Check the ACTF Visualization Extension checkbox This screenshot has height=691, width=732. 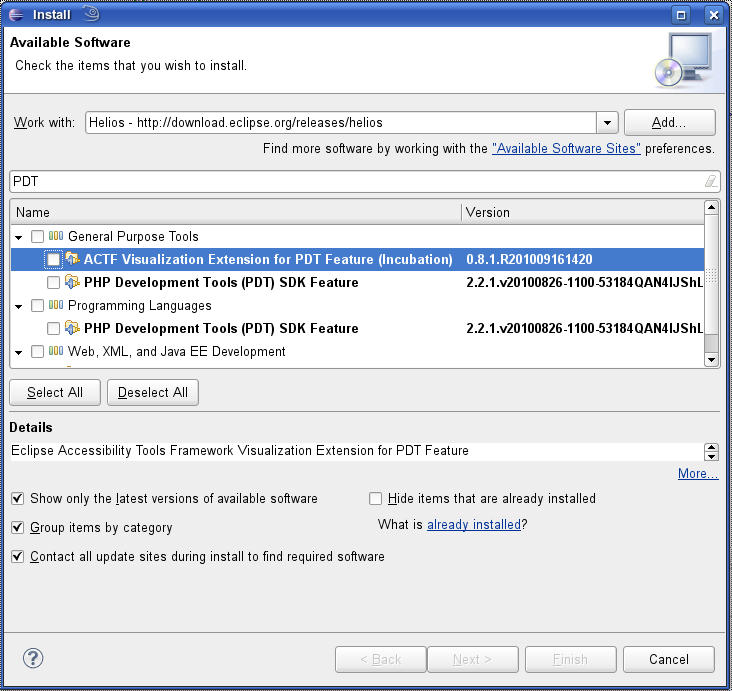click(x=53, y=259)
